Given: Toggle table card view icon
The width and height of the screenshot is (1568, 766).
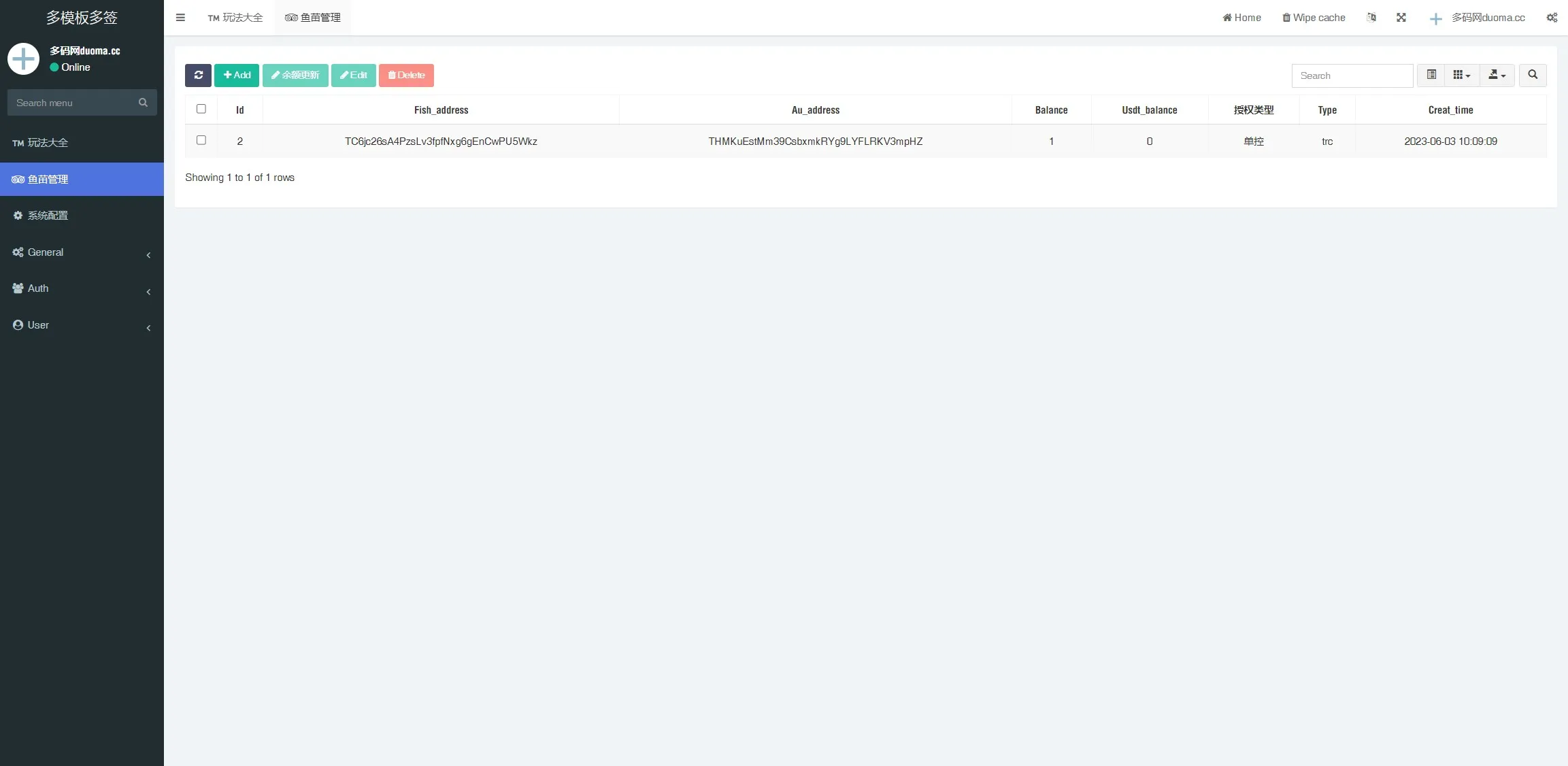Looking at the screenshot, I should click(x=1431, y=75).
